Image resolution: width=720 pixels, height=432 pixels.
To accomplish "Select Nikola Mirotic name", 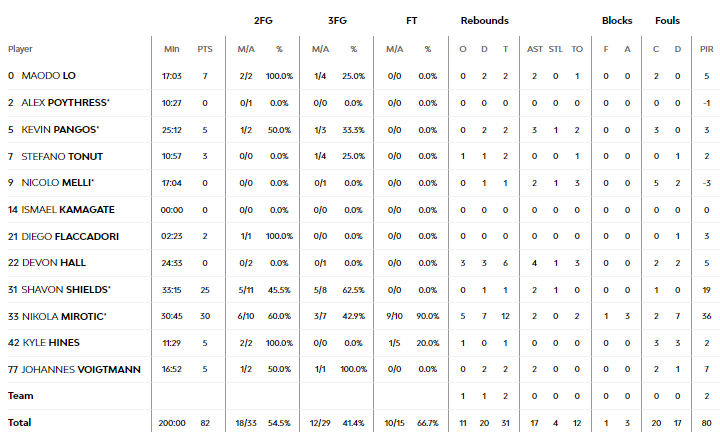I will pyautogui.click(x=64, y=317).
